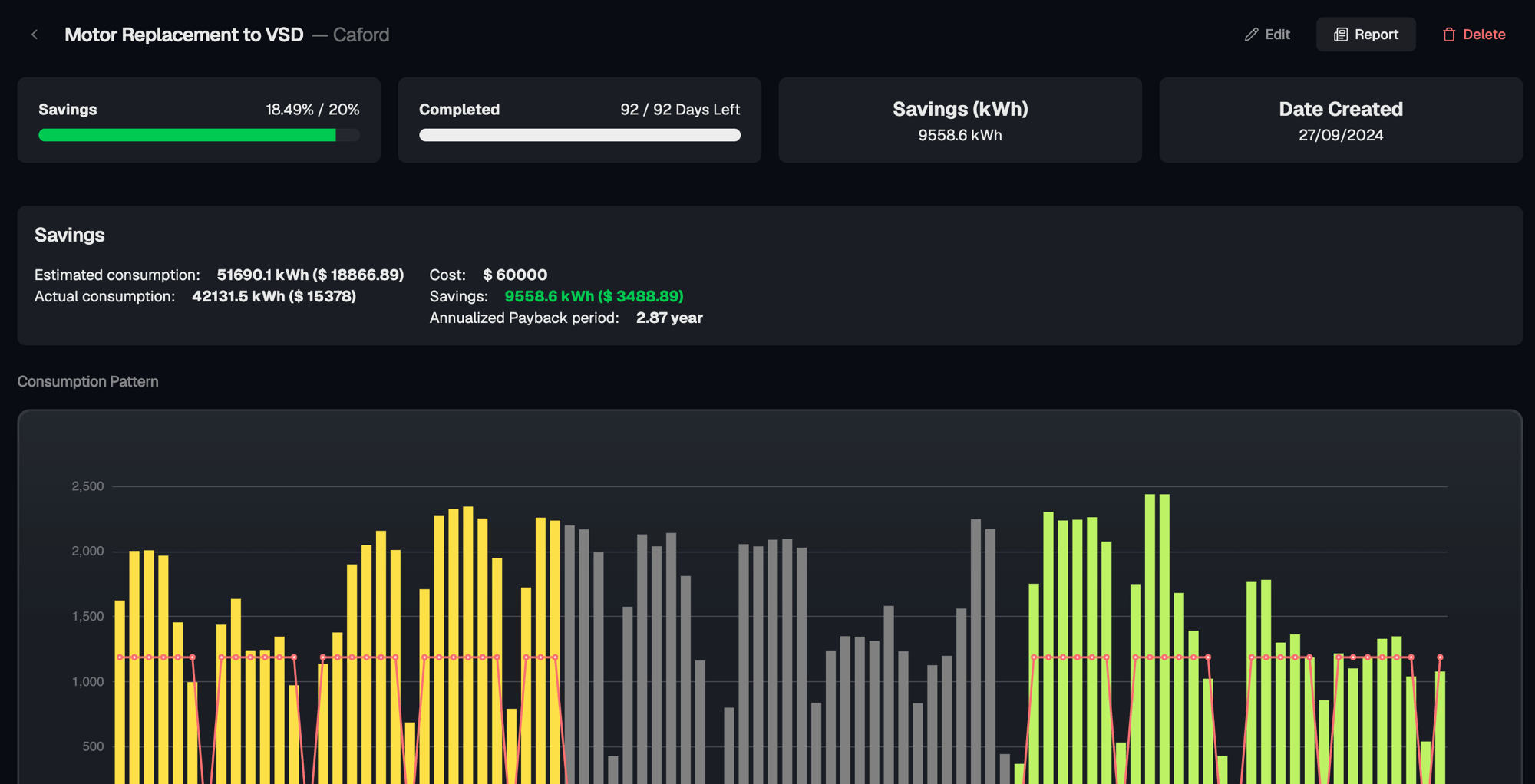Screen dimensions: 1535x784
Task: Select the 'Motor Replacement to VSD' title
Action: pyautogui.click(x=184, y=35)
